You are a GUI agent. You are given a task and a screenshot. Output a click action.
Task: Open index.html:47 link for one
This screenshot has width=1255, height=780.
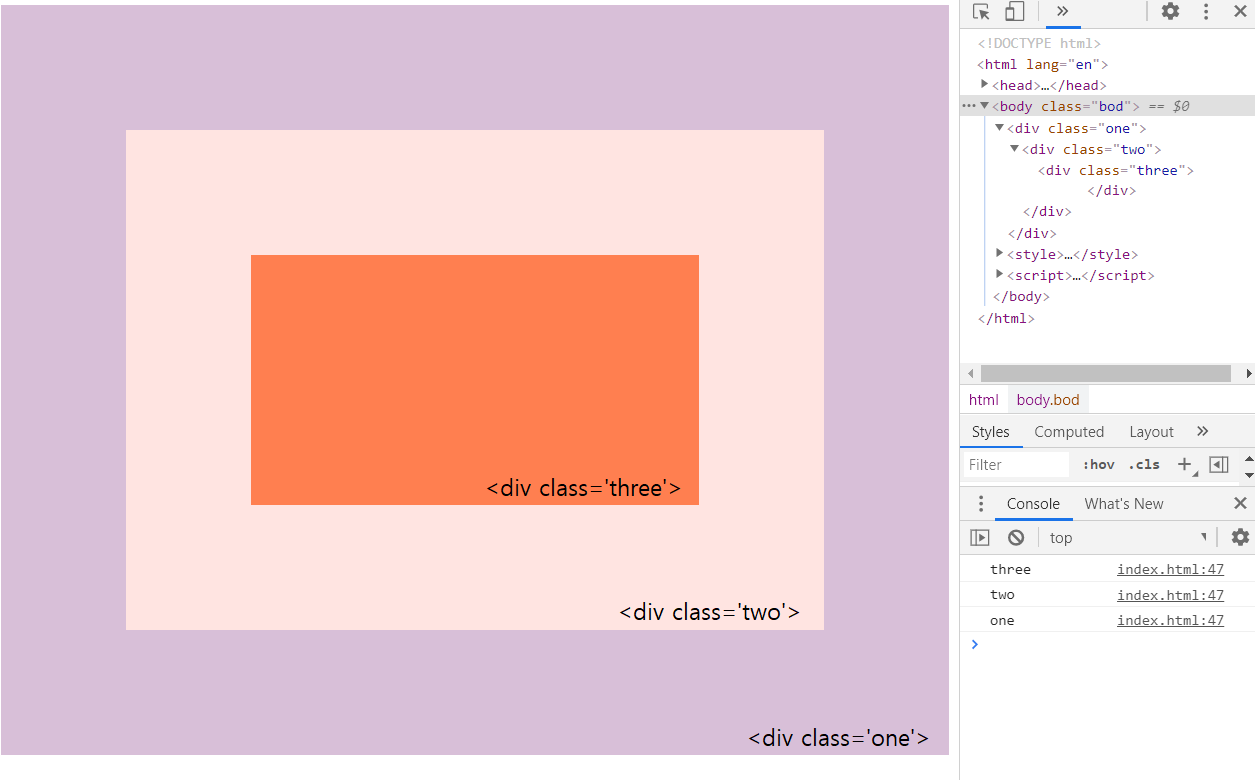click(1170, 621)
